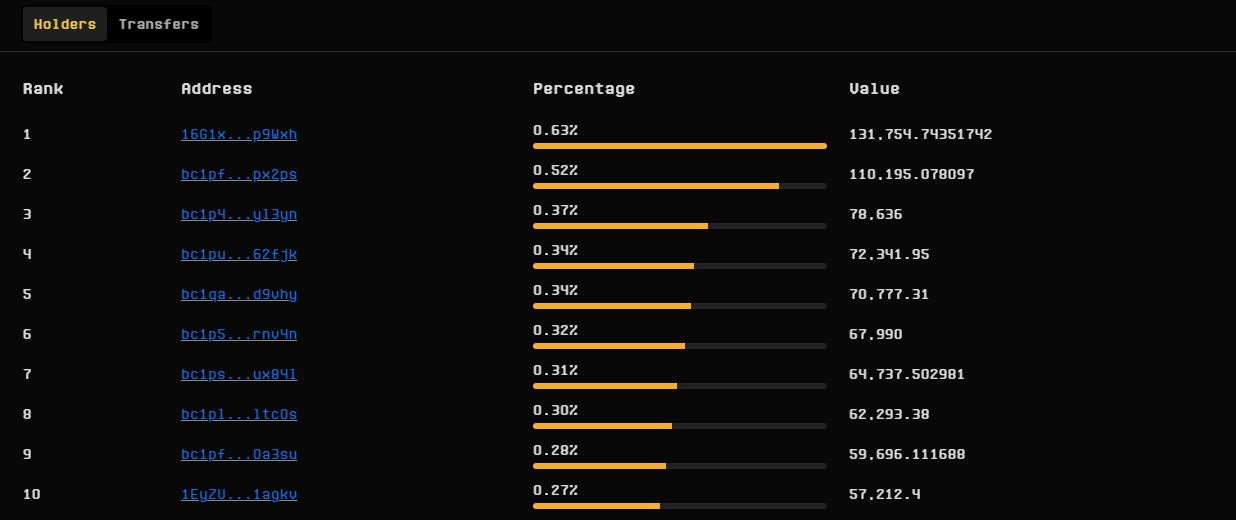The height and width of the screenshot is (520, 1236).
Task: Open the rank 2 holder address link
Action: coord(239,174)
